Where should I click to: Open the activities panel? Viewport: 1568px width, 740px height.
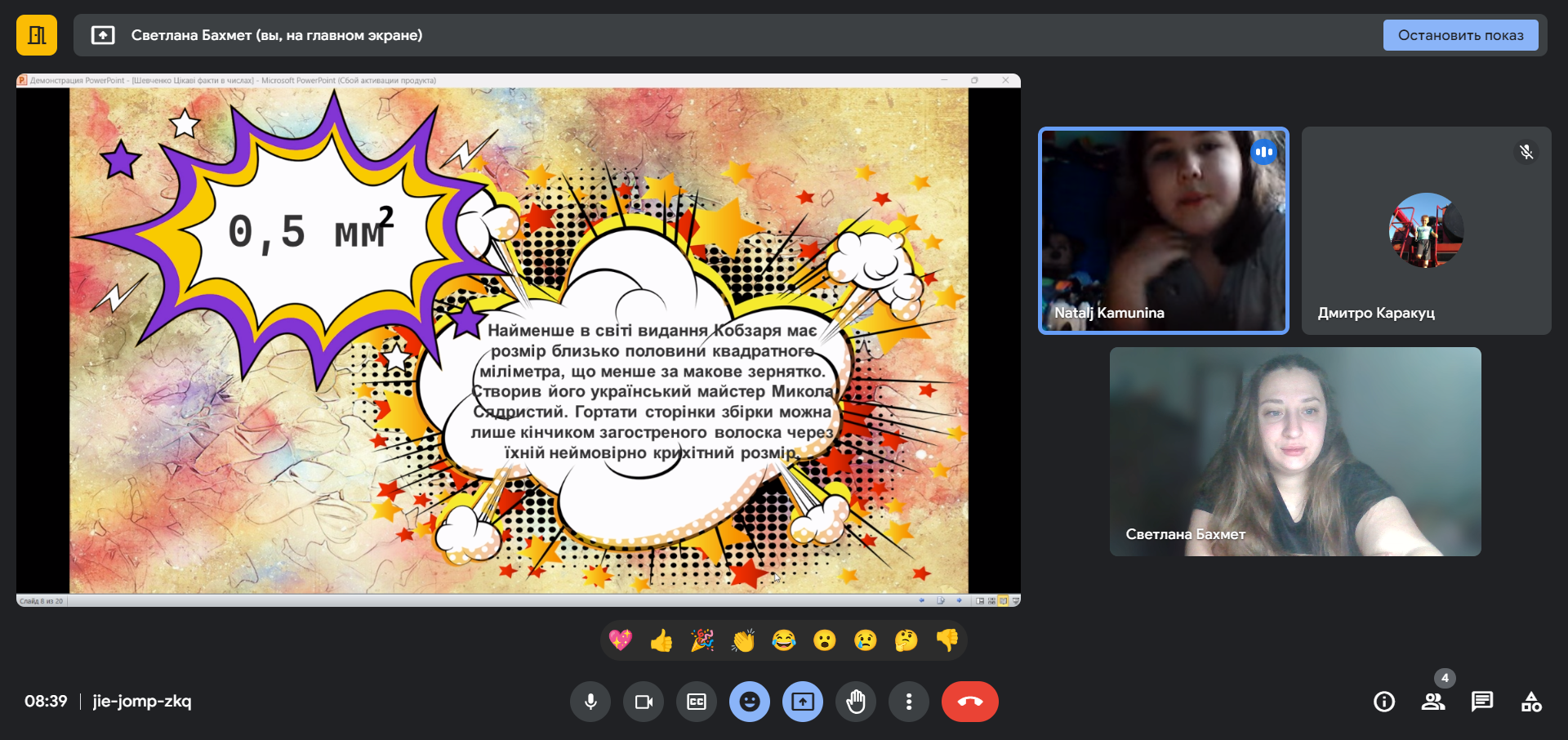[1531, 702]
